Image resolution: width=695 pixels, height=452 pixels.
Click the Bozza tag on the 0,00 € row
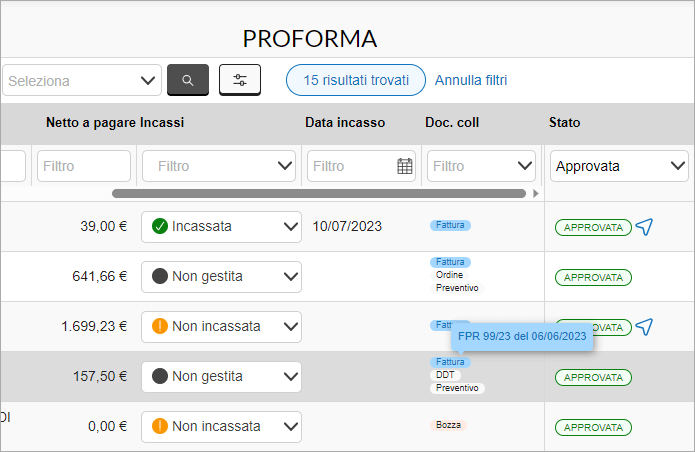pos(448,425)
